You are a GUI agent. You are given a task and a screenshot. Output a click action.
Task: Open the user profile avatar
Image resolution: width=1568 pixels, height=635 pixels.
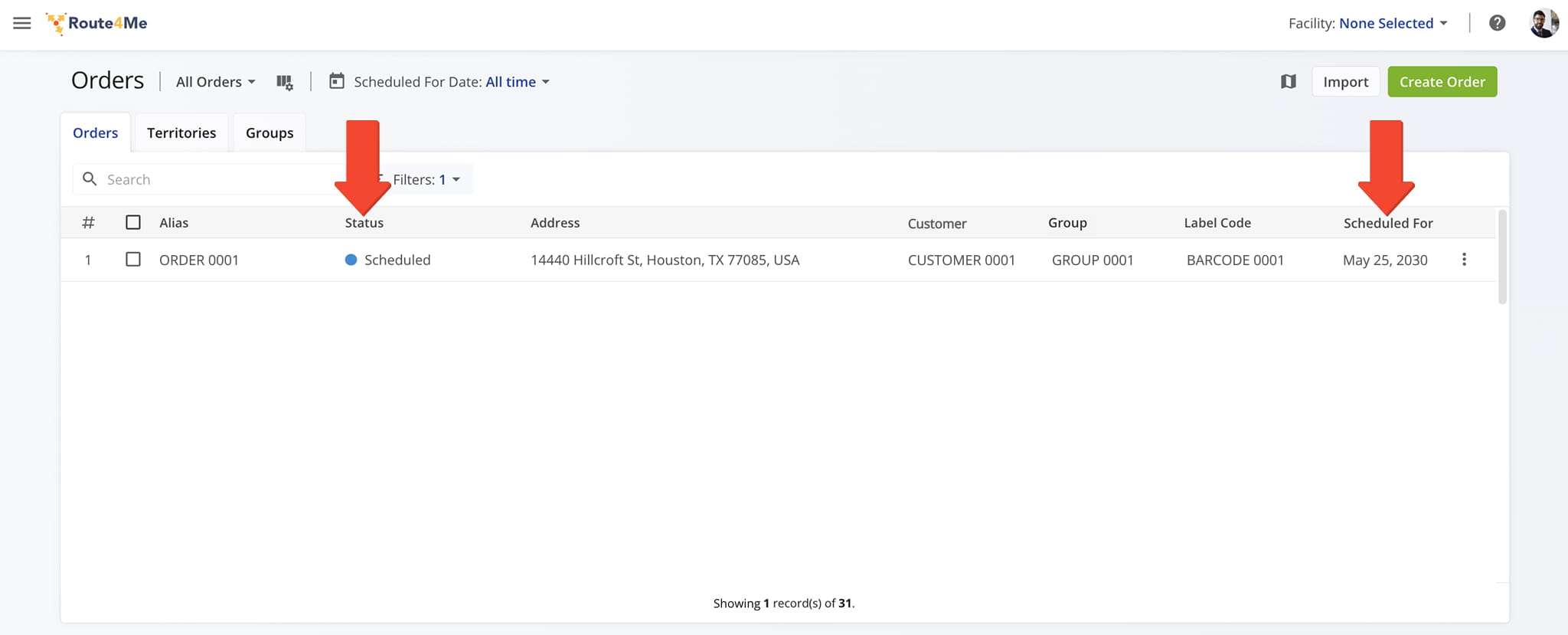(1543, 23)
